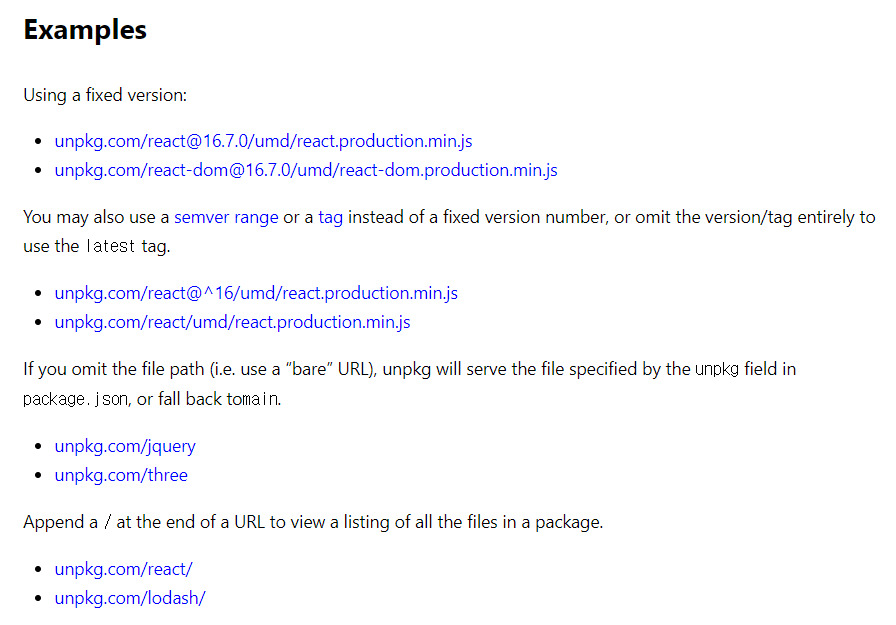The image size is (896, 625).
Task: Click the Examples heading
Action: click(85, 30)
